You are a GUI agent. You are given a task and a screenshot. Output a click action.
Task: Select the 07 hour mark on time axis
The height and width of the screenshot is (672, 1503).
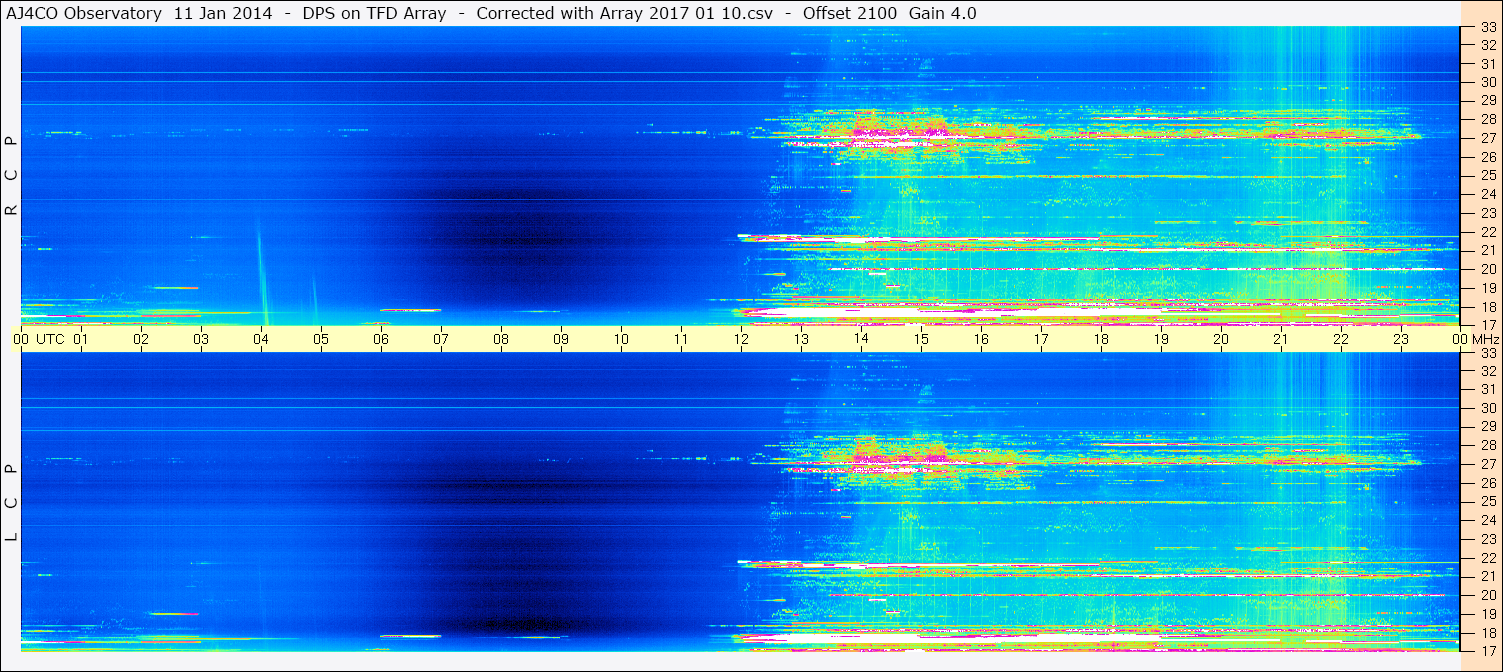(x=441, y=339)
